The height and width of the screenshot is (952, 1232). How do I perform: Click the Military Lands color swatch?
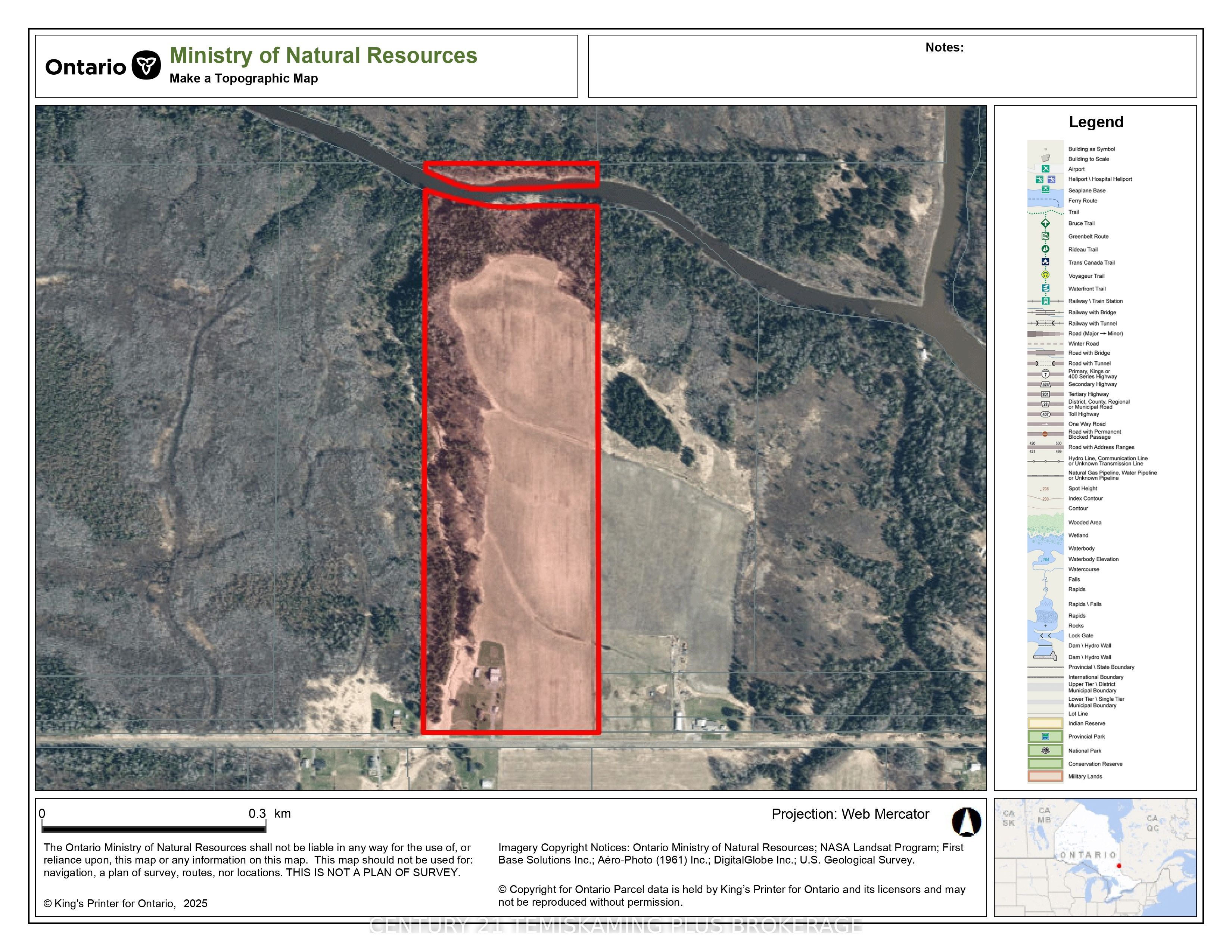pos(1045,776)
